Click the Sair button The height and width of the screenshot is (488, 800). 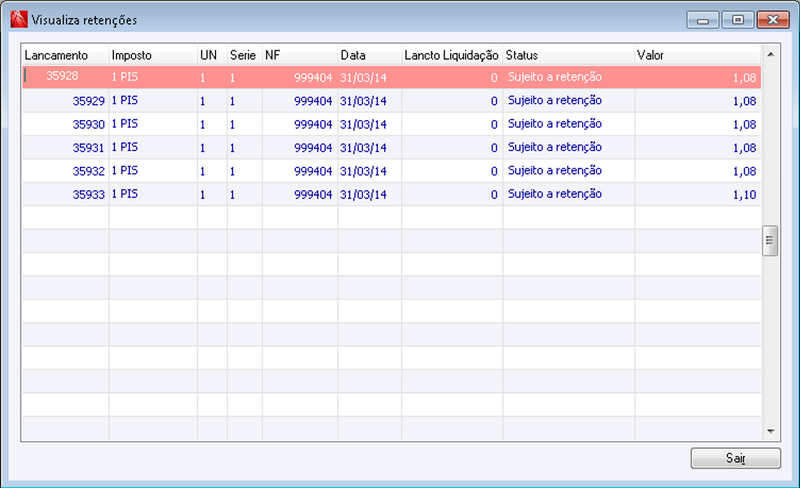[x=735, y=458]
